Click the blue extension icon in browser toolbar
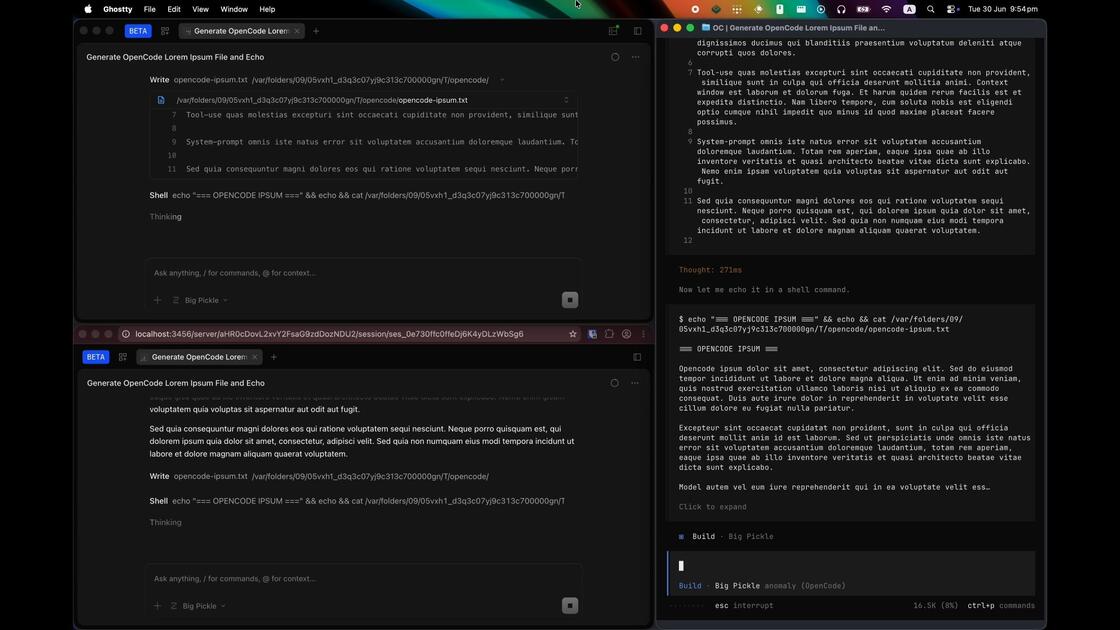The height and width of the screenshot is (630, 1120). (592, 334)
